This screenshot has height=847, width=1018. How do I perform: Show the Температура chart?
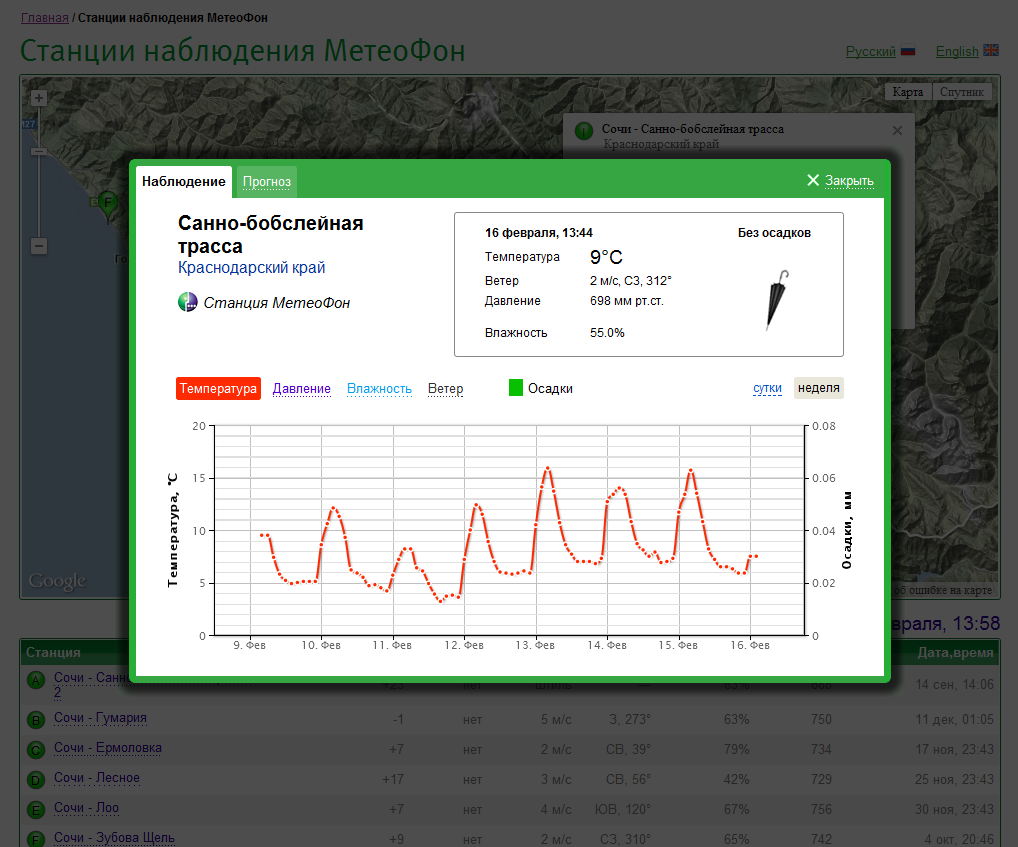click(x=218, y=388)
